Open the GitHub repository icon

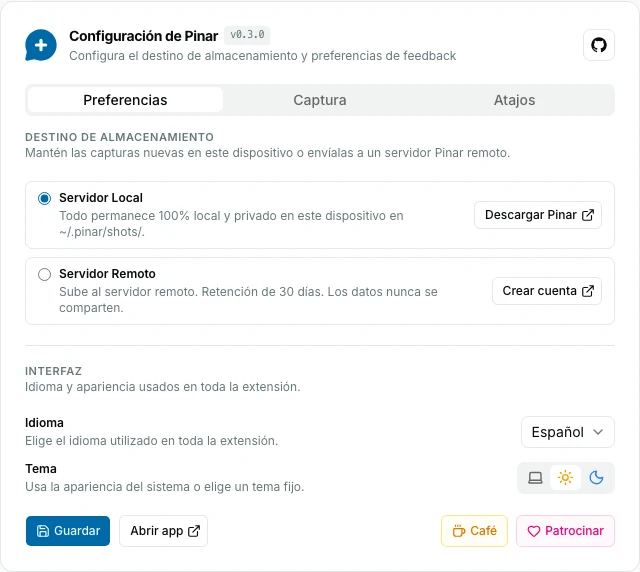599,45
